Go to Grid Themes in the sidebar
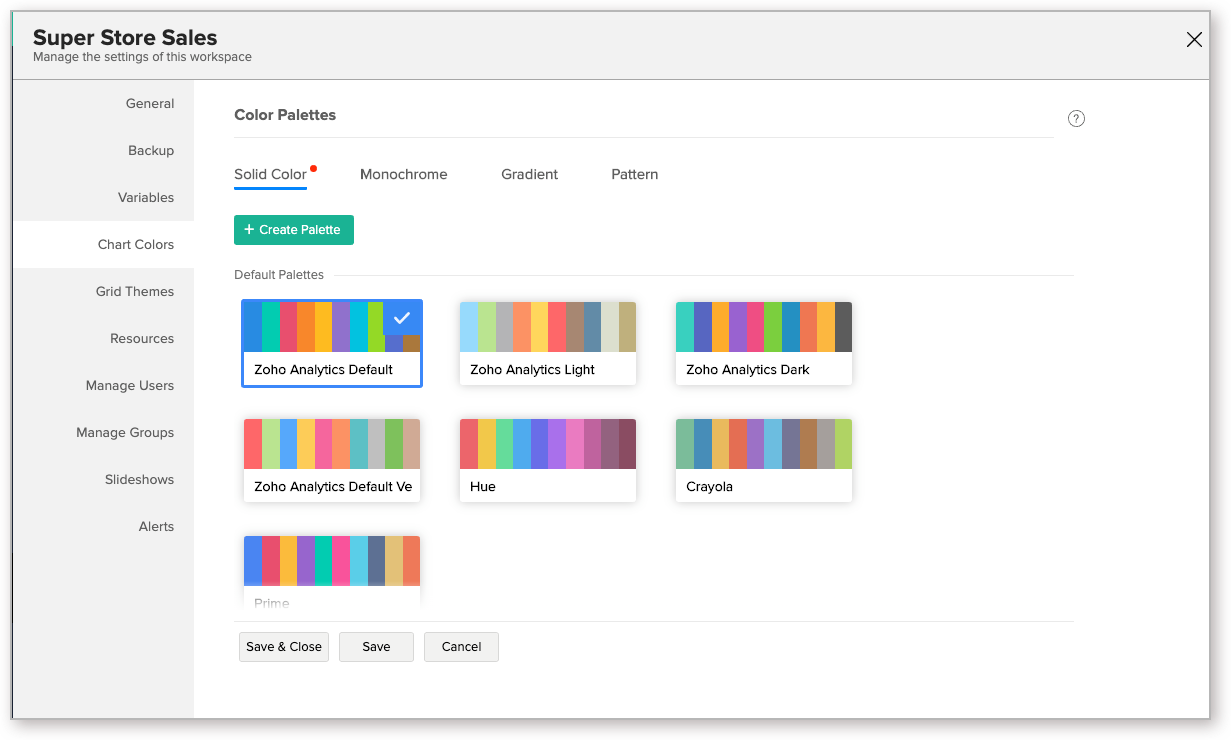1231x740 pixels. pos(135,292)
